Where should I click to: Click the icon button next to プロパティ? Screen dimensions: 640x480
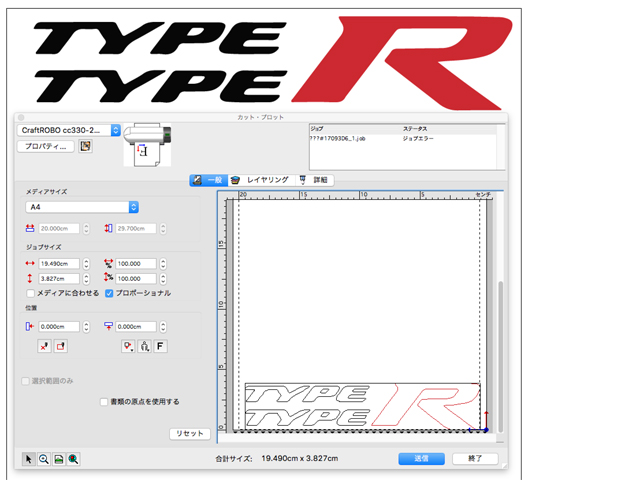point(85,146)
